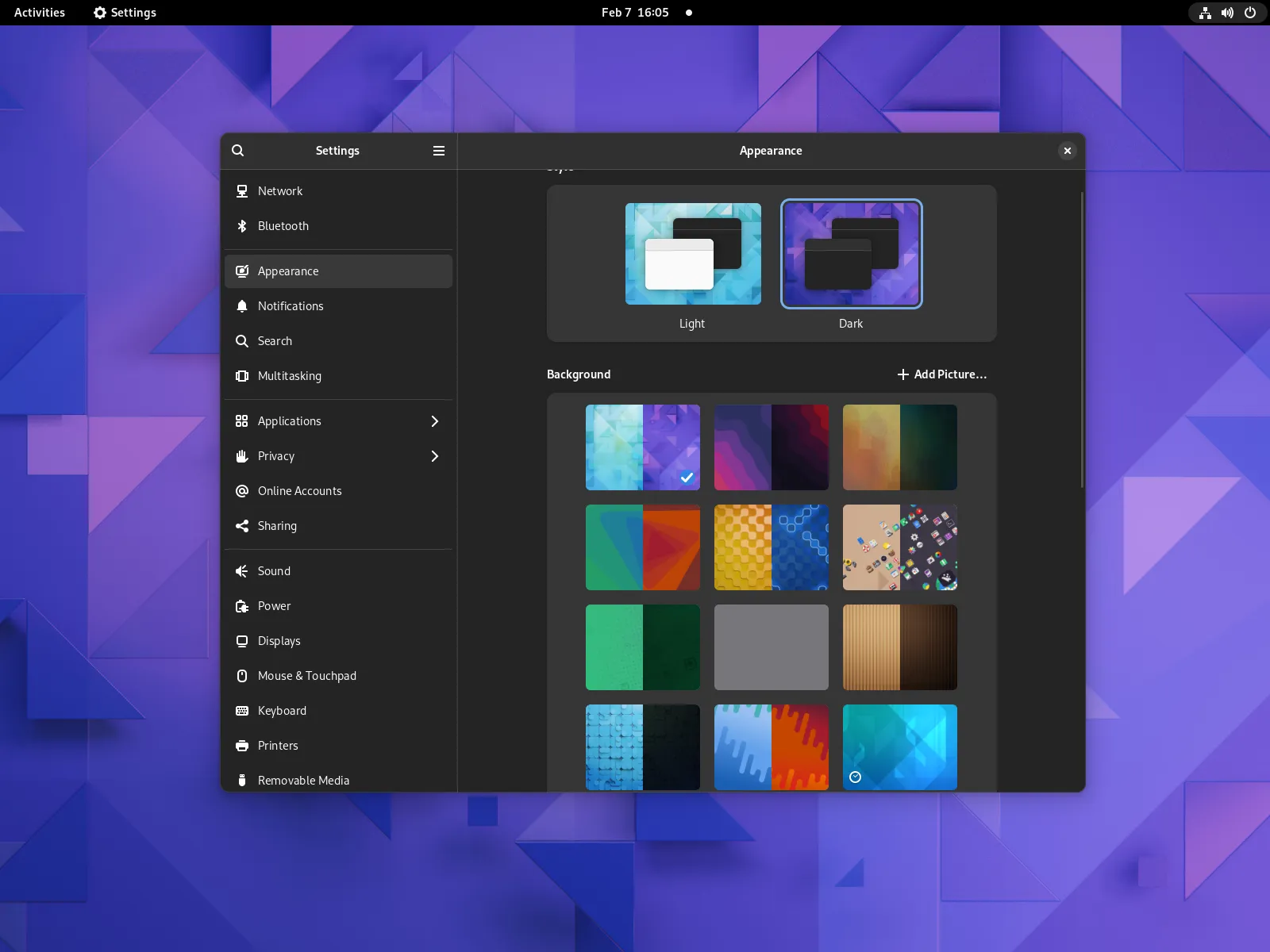Click the Printers icon in sidebar
Viewport: 1270px width, 952px height.
[242, 746]
